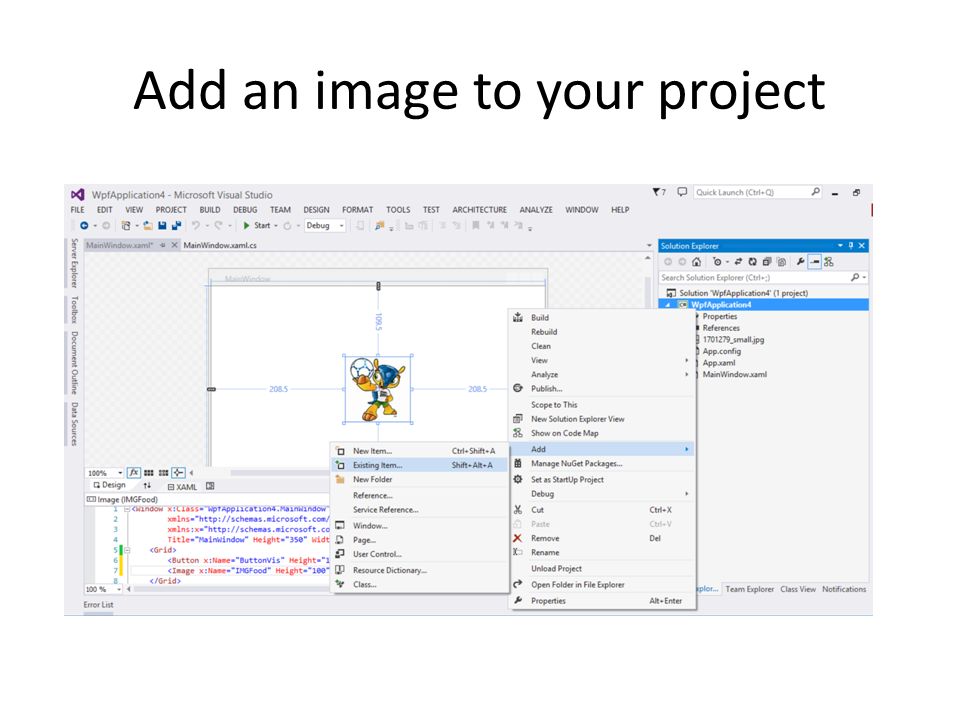Image resolution: width=960 pixels, height=720 pixels.
Task: Click the Find in Files icon
Action: tap(380, 226)
